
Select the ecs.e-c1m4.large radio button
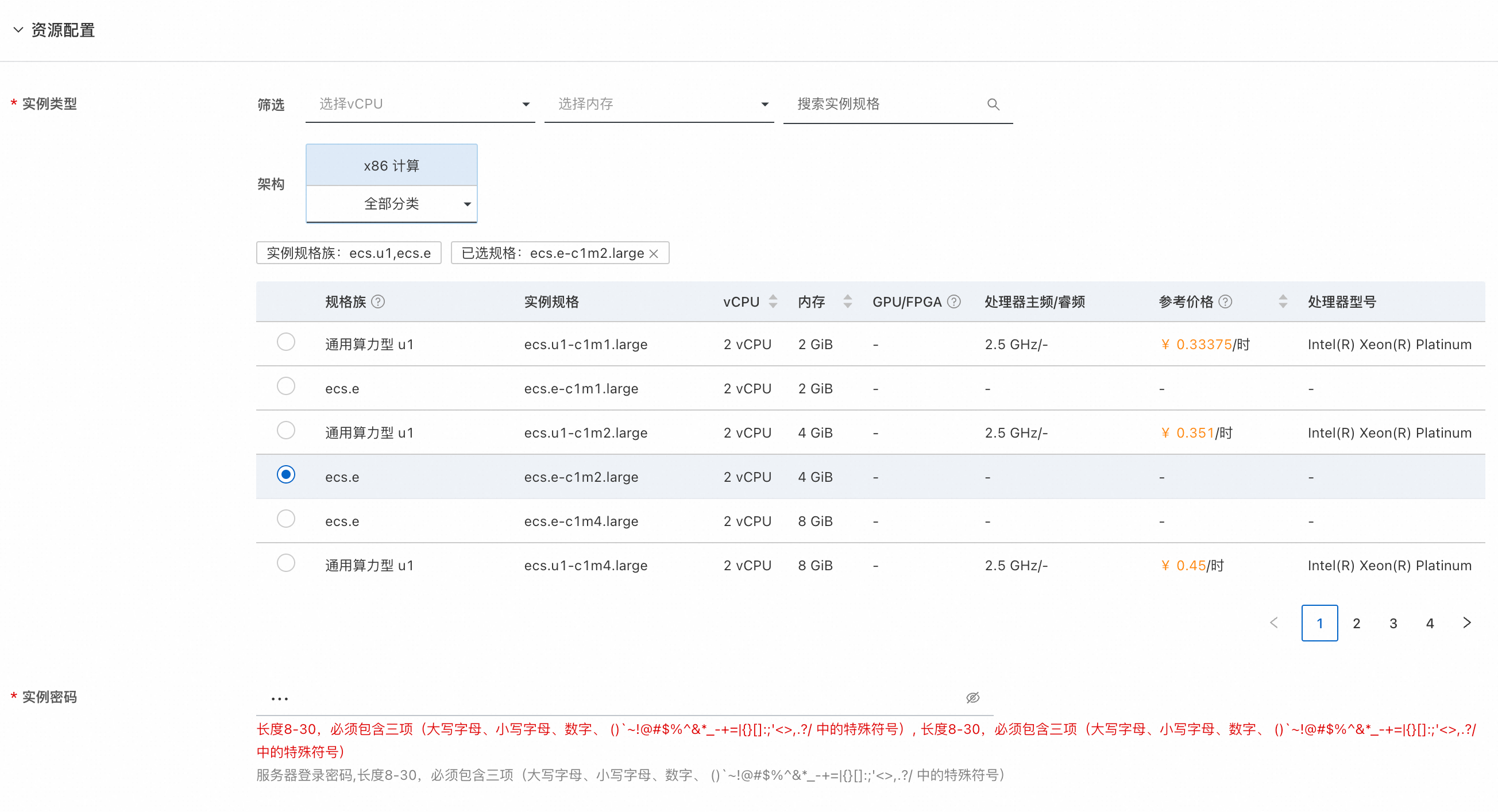(285, 519)
